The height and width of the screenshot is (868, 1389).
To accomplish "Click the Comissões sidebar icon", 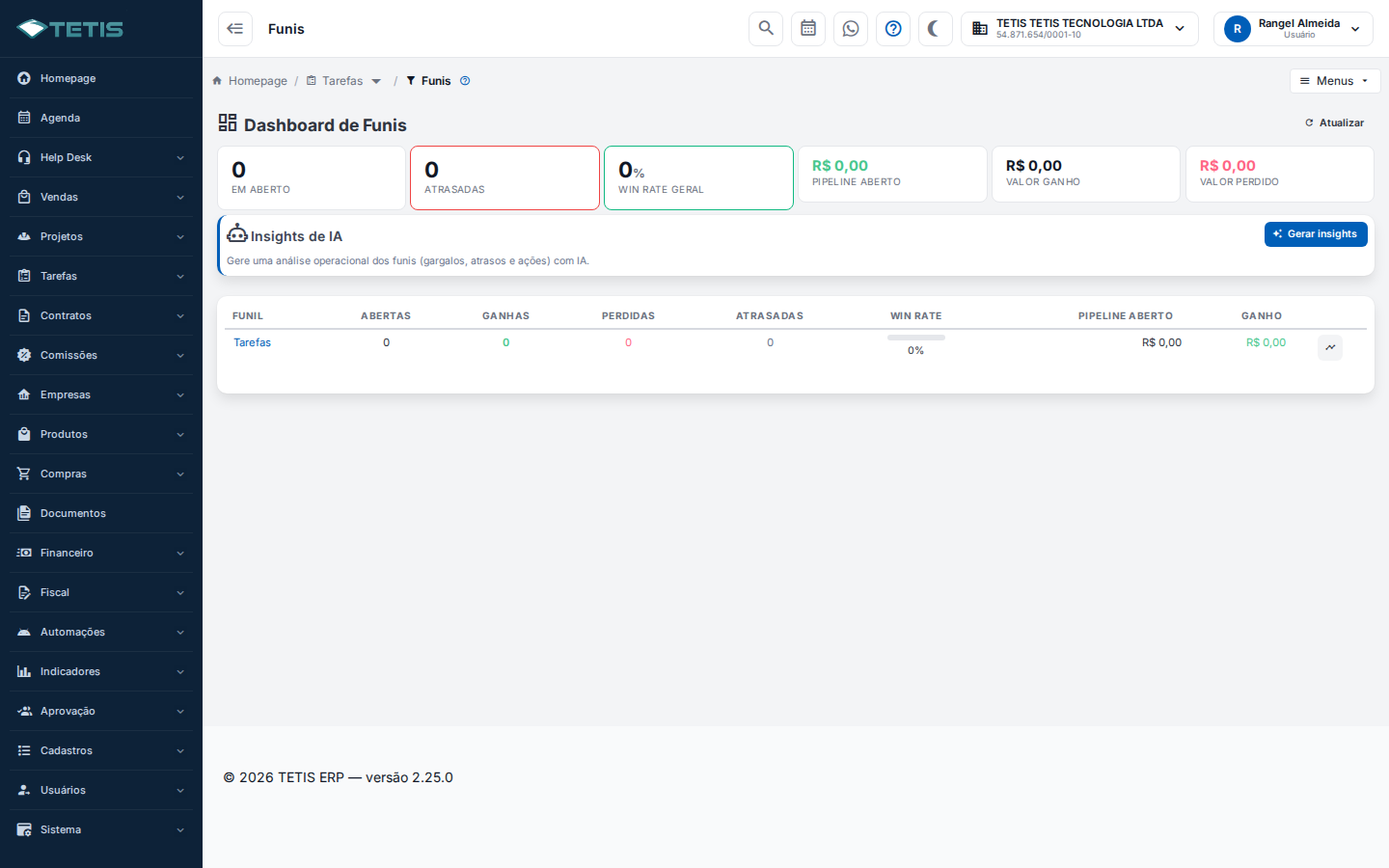I will [x=24, y=355].
